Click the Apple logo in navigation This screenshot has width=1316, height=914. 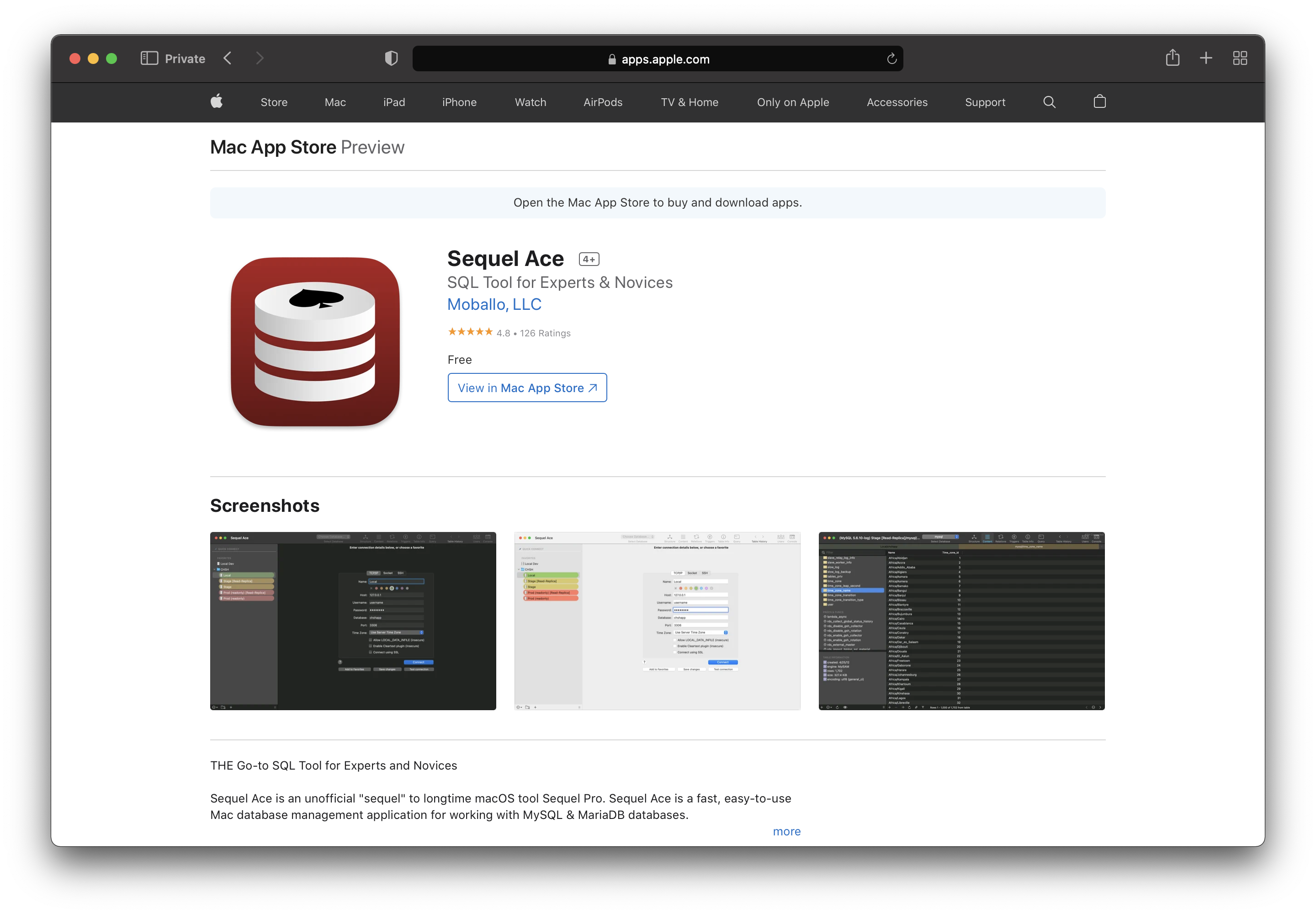[x=217, y=102]
